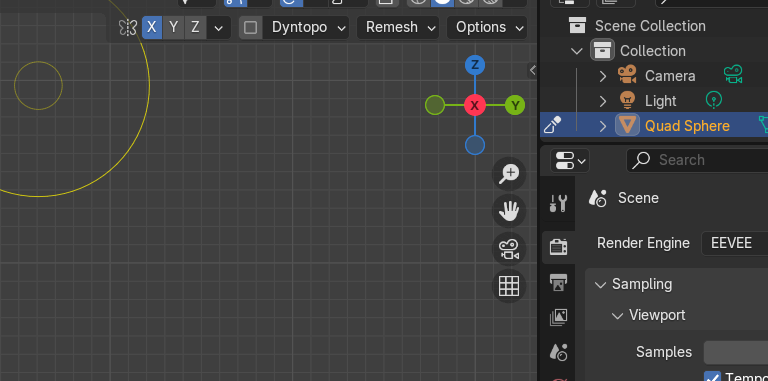Open the Tool properties tab icon
This screenshot has width=768, height=381.
point(558,203)
